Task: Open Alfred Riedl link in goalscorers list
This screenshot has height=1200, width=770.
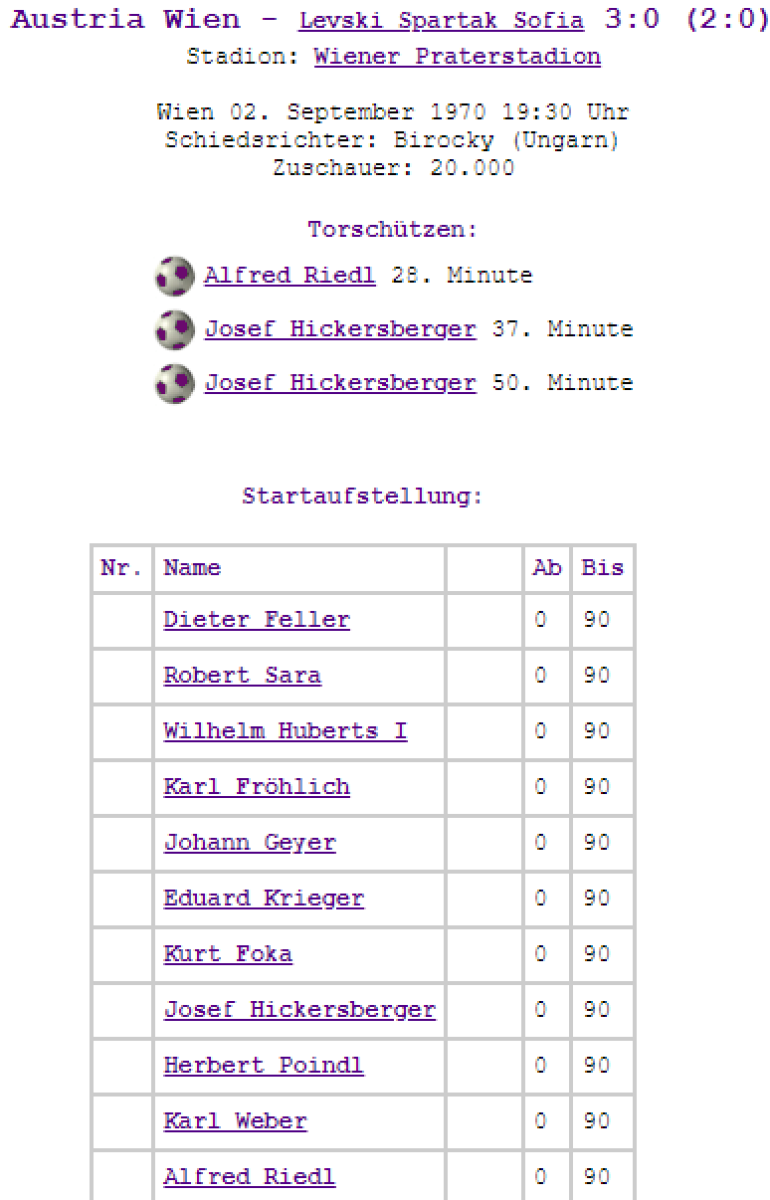Action: [x=290, y=275]
